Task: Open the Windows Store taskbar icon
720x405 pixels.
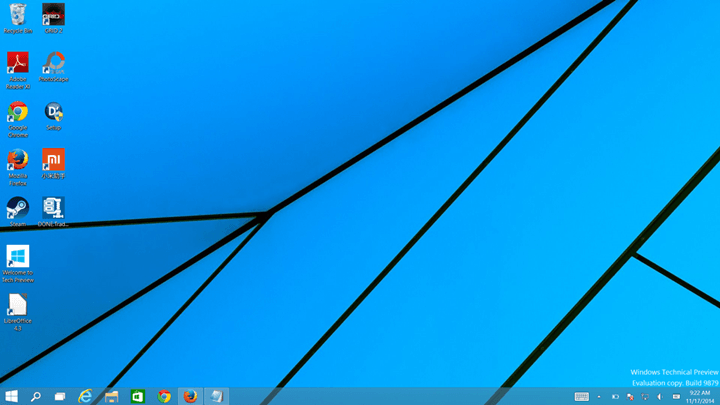Action: [138, 396]
